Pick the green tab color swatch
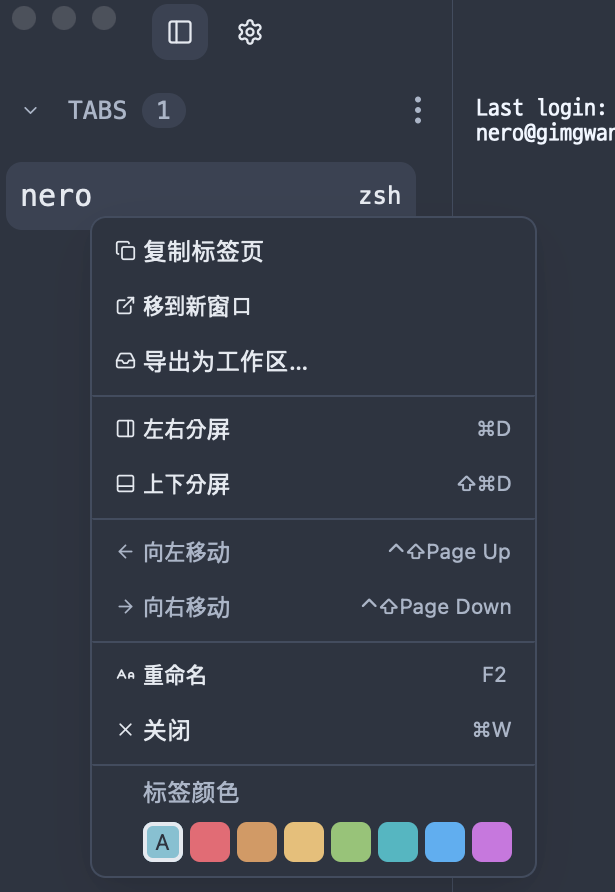Viewport: 615px width, 892px height. pos(351,842)
